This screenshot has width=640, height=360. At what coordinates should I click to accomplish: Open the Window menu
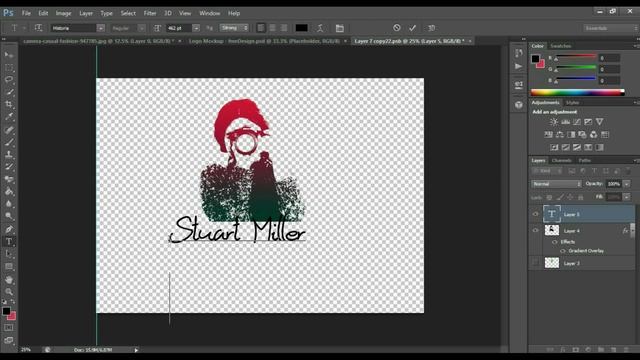(210, 13)
